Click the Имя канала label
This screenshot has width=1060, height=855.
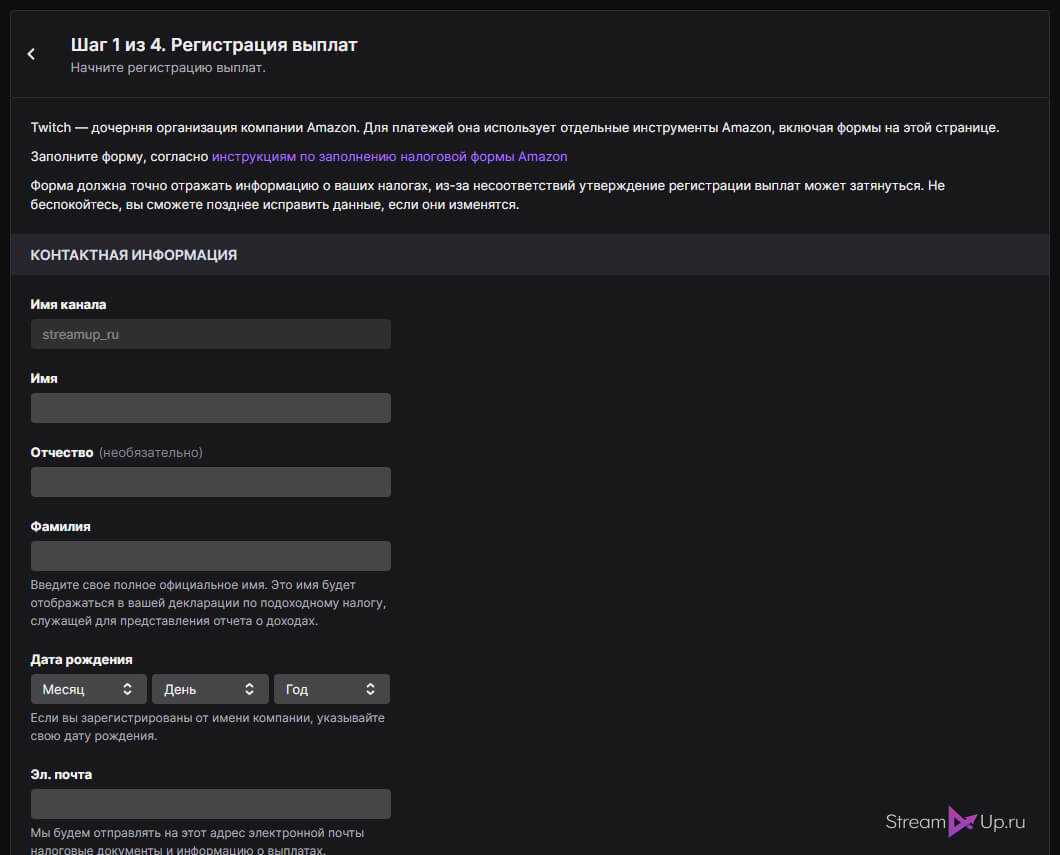68,305
